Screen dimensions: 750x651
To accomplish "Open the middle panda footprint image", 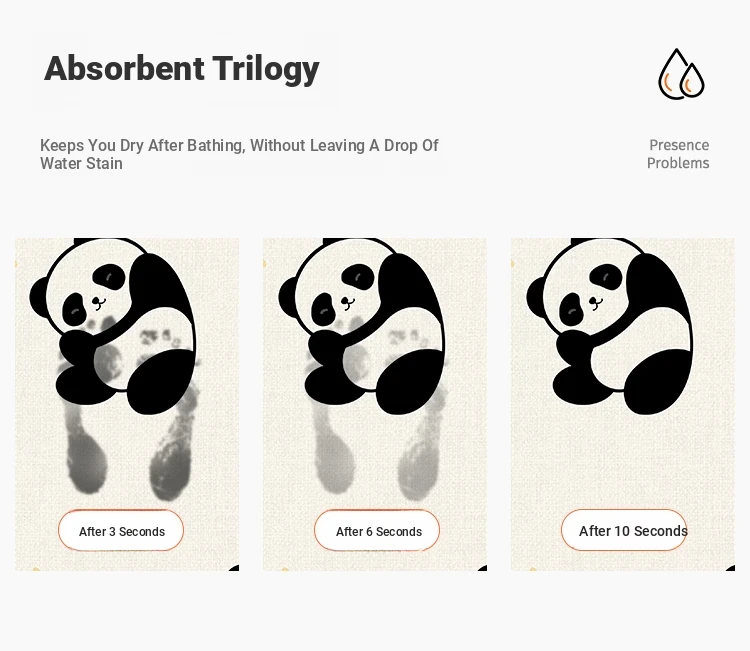I will click(x=375, y=404).
